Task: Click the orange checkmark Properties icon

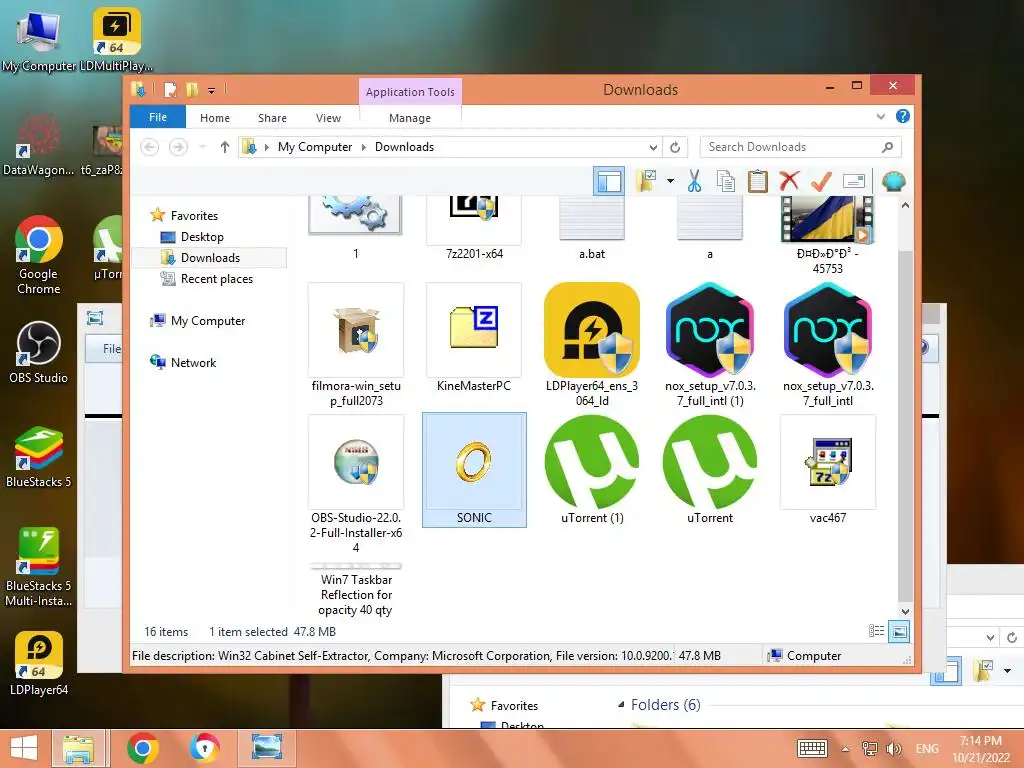Action: [x=821, y=181]
